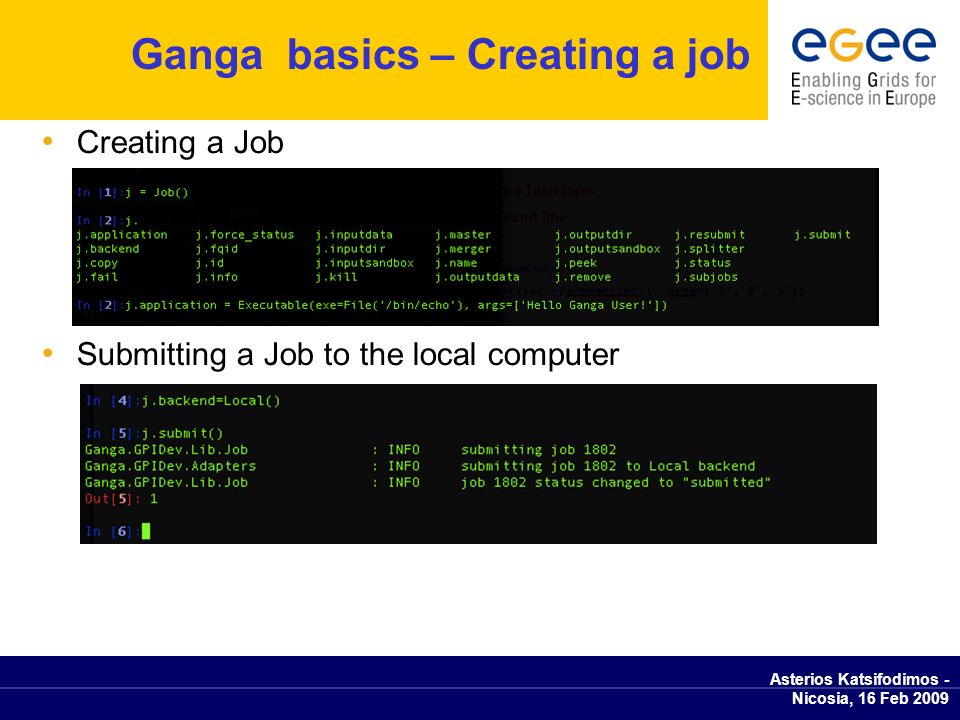Click the 'j.backend=Local()' command line
This screenshot has height=720, width=960.
(x=211, y=401)
